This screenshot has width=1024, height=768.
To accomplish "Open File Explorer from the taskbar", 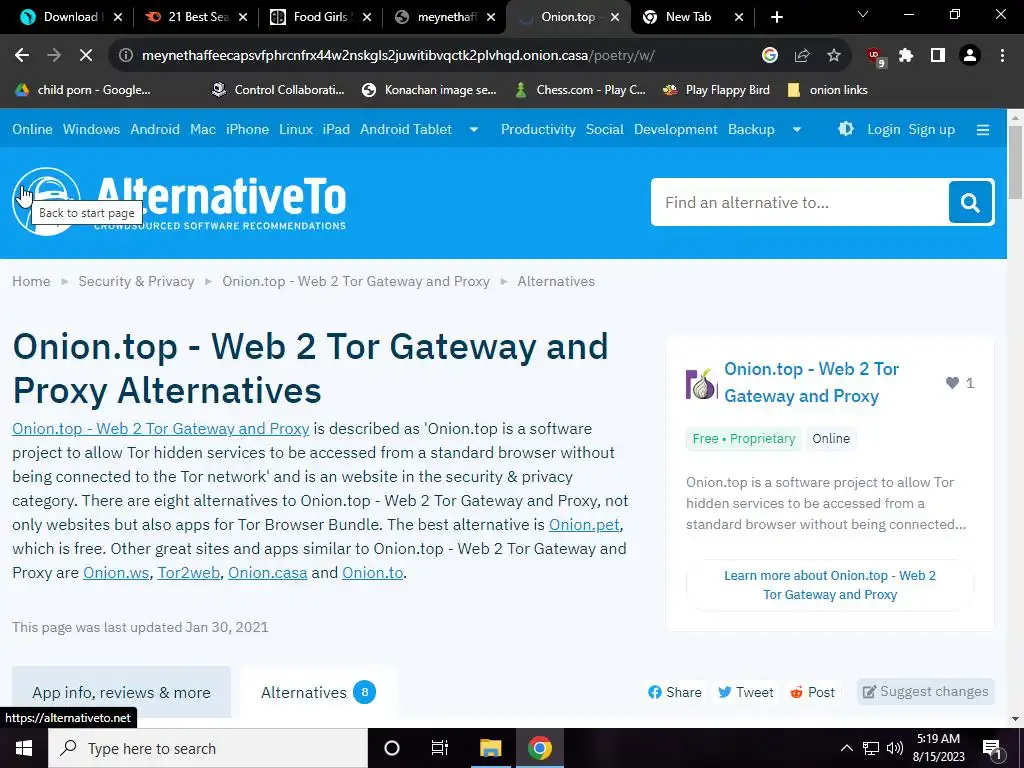I will pos(490,748).
